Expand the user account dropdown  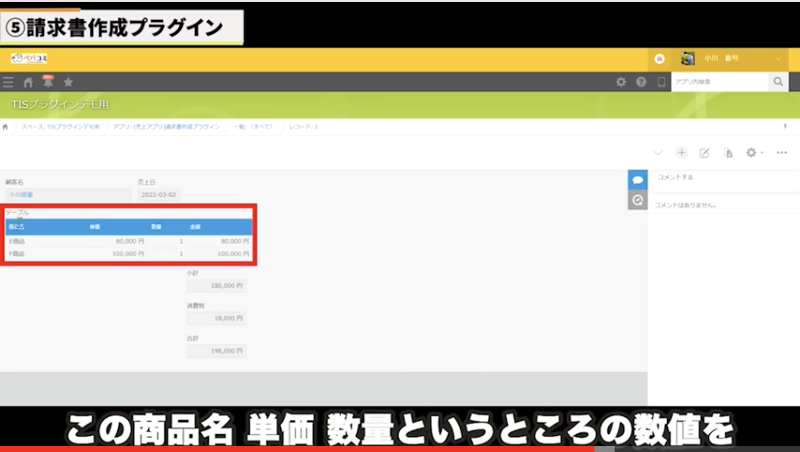[779, 59]
